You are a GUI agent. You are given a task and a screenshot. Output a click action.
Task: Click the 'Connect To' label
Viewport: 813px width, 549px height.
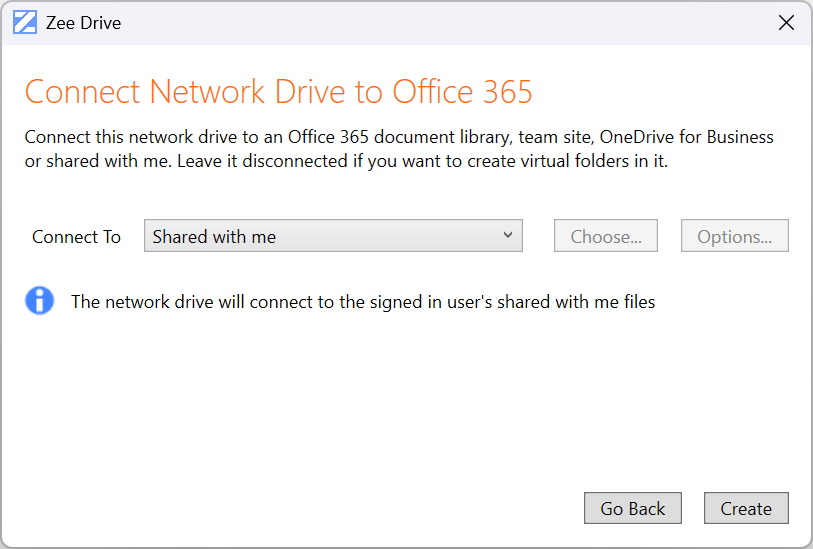coord(76,237)
